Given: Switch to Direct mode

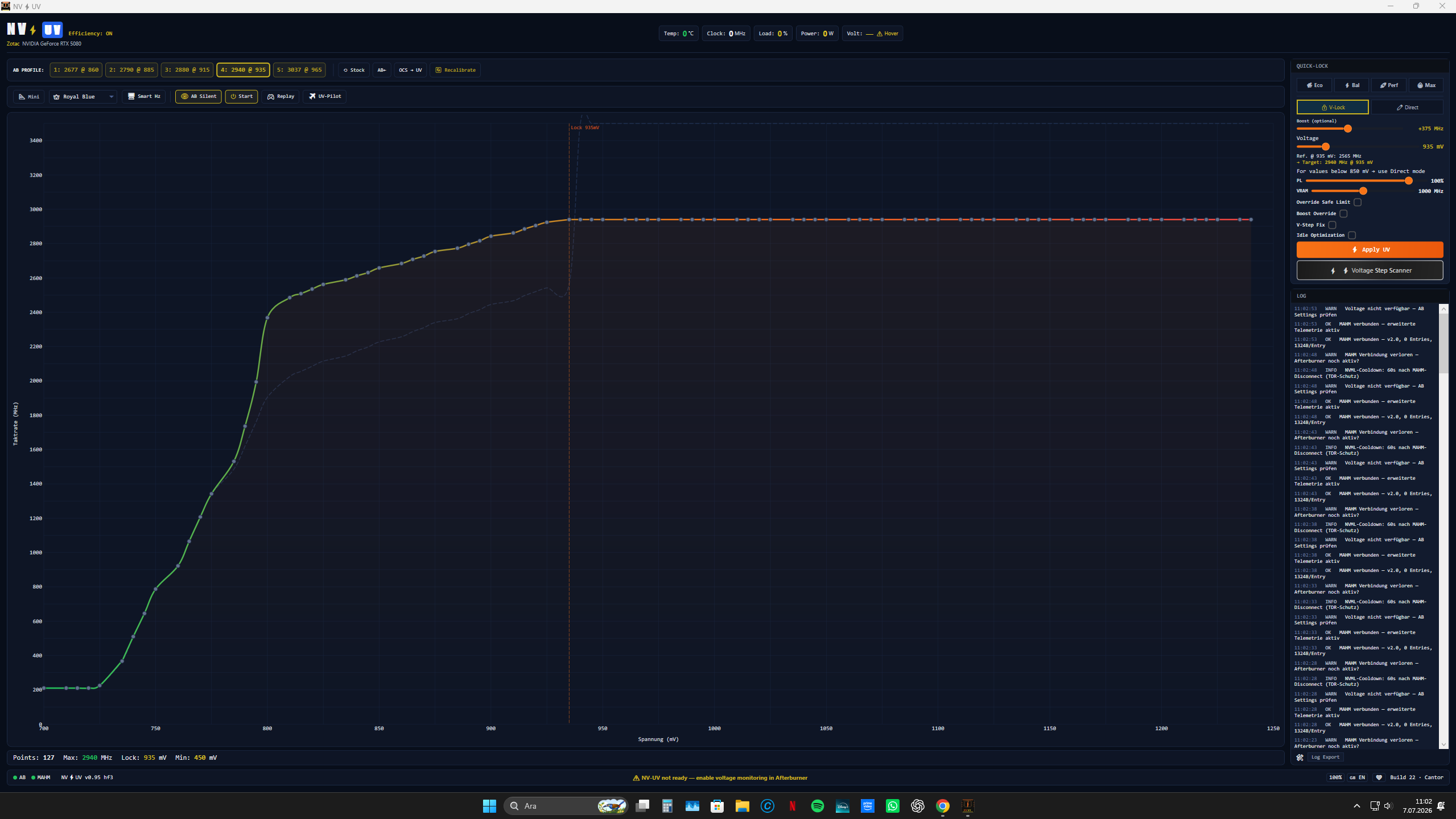Looking at the screenshot, I should 1407,107.
